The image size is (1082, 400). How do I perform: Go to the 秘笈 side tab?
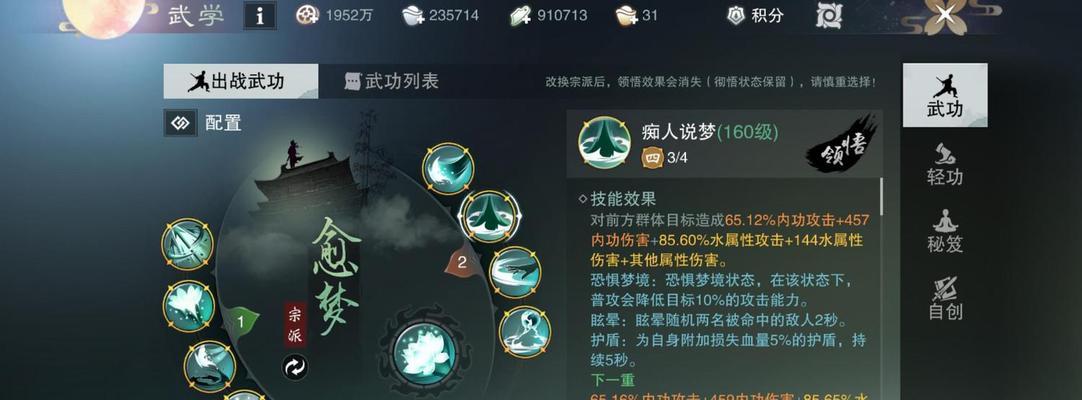tap(945, 231)
